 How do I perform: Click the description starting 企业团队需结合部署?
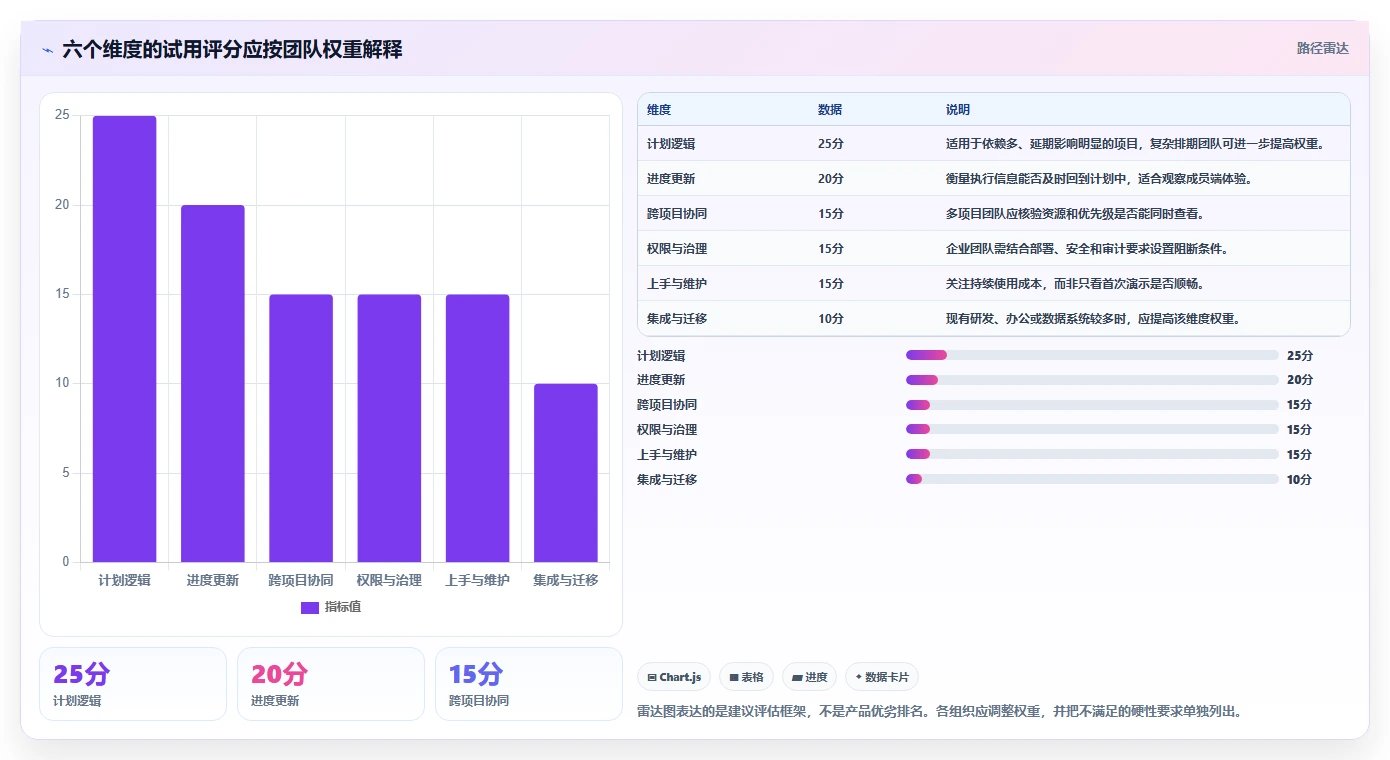(x=1087, y=249)
